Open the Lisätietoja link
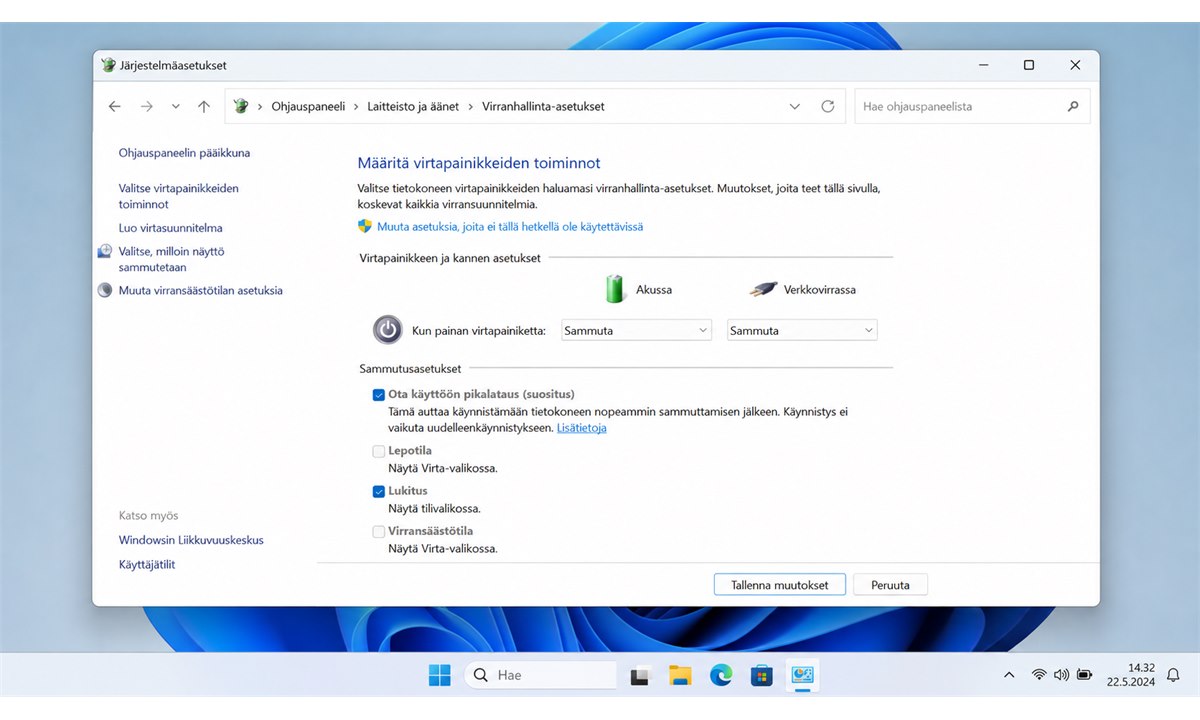 (x=581, y=428)
